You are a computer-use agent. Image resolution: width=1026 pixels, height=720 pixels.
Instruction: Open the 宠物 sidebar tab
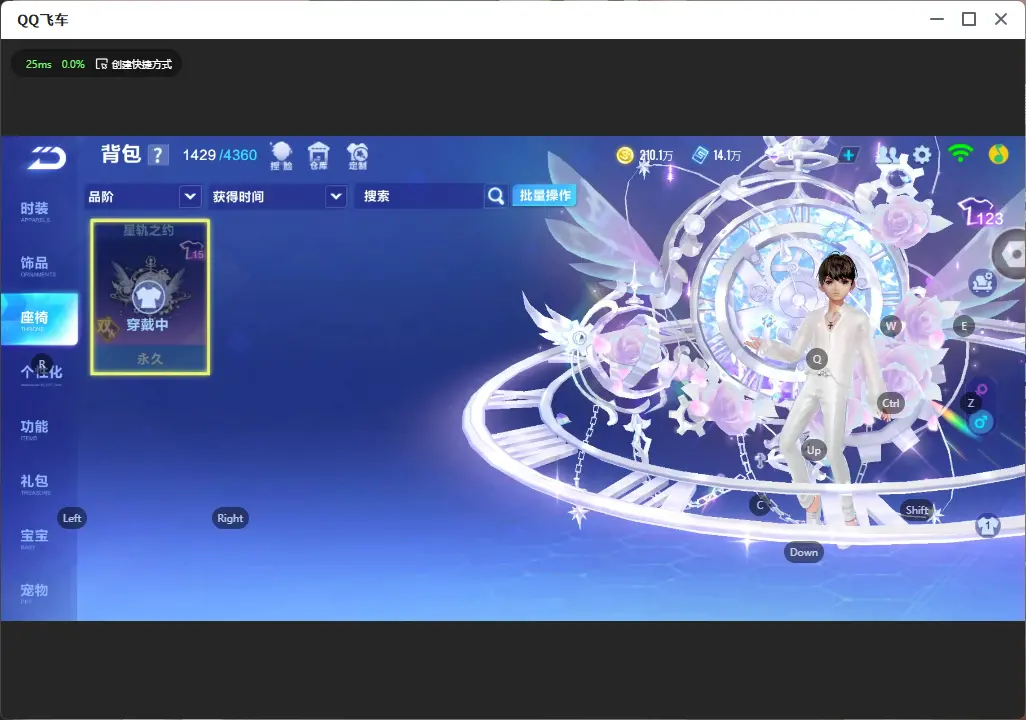pyautogui.click(x=34, y=592)
